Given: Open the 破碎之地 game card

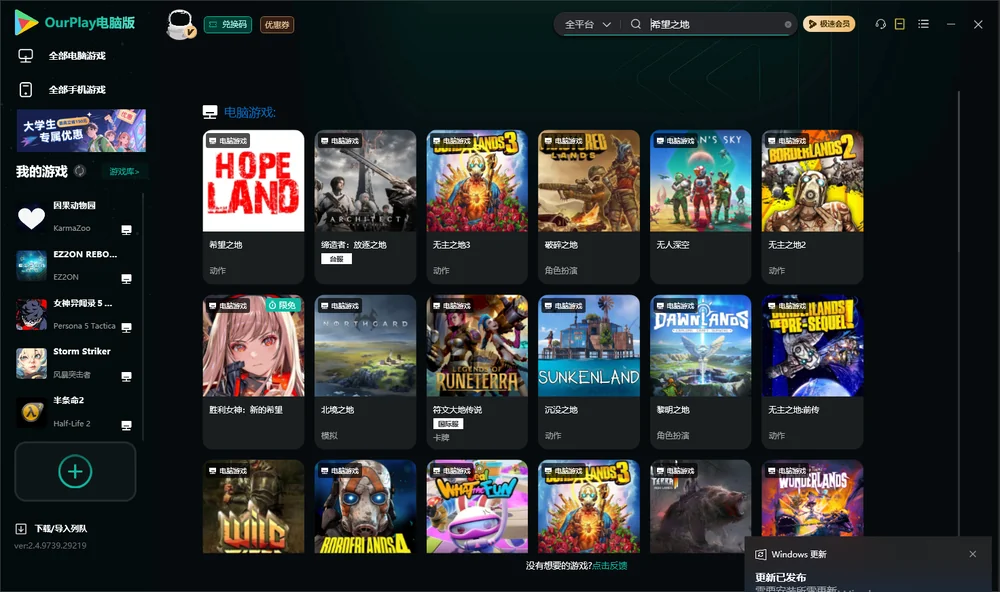Looking at the screenshot, I should [589, 207].
